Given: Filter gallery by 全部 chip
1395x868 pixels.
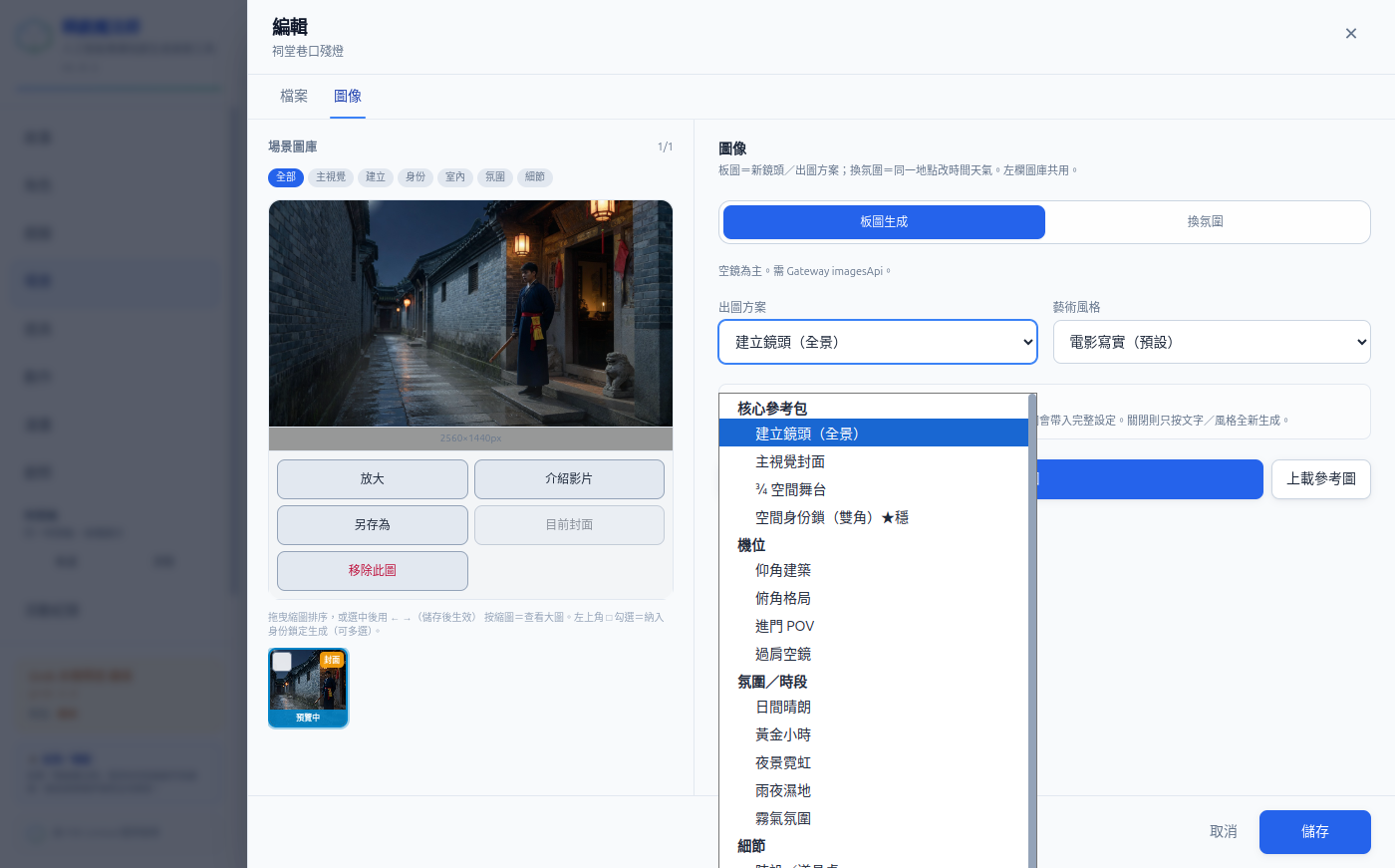Looking at the screenshot, I should 286,177.
